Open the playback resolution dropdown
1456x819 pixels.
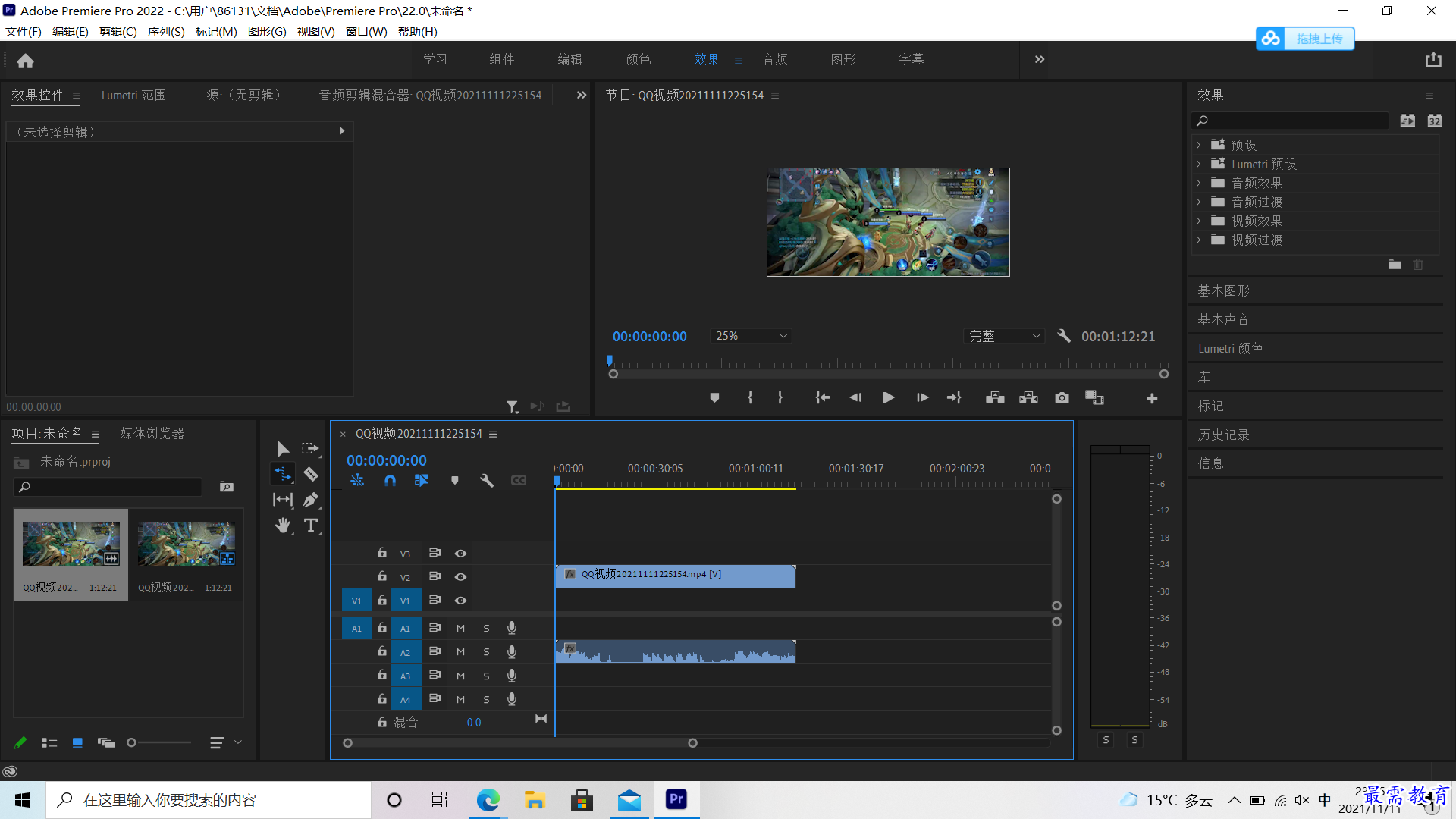(1005, 335)
